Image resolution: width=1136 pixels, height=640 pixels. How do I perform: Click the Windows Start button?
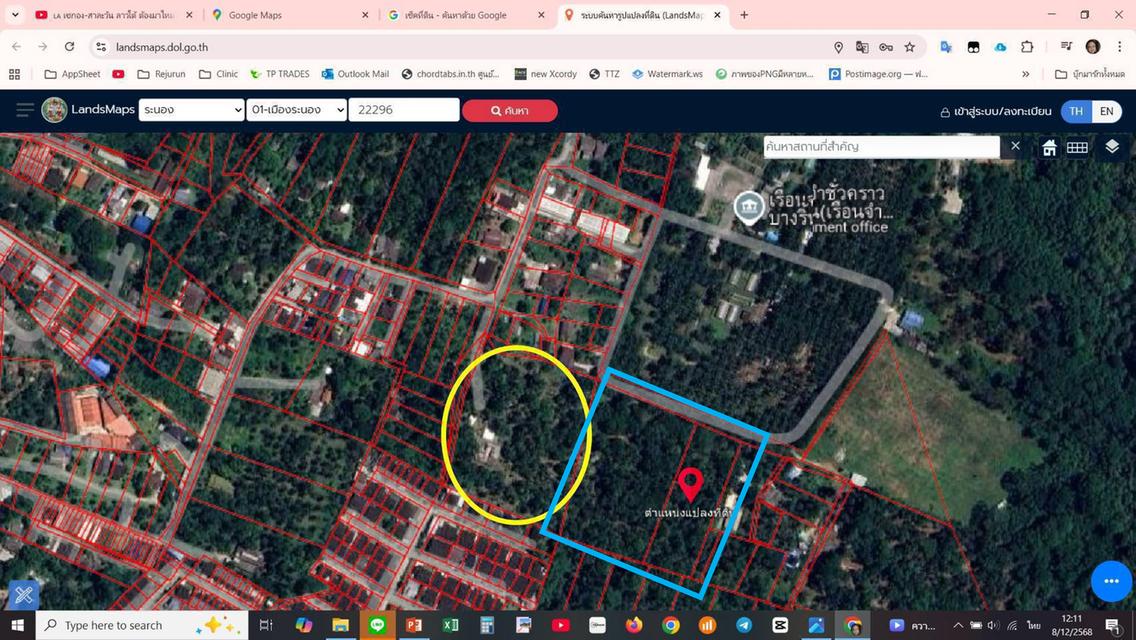point(17,625)
